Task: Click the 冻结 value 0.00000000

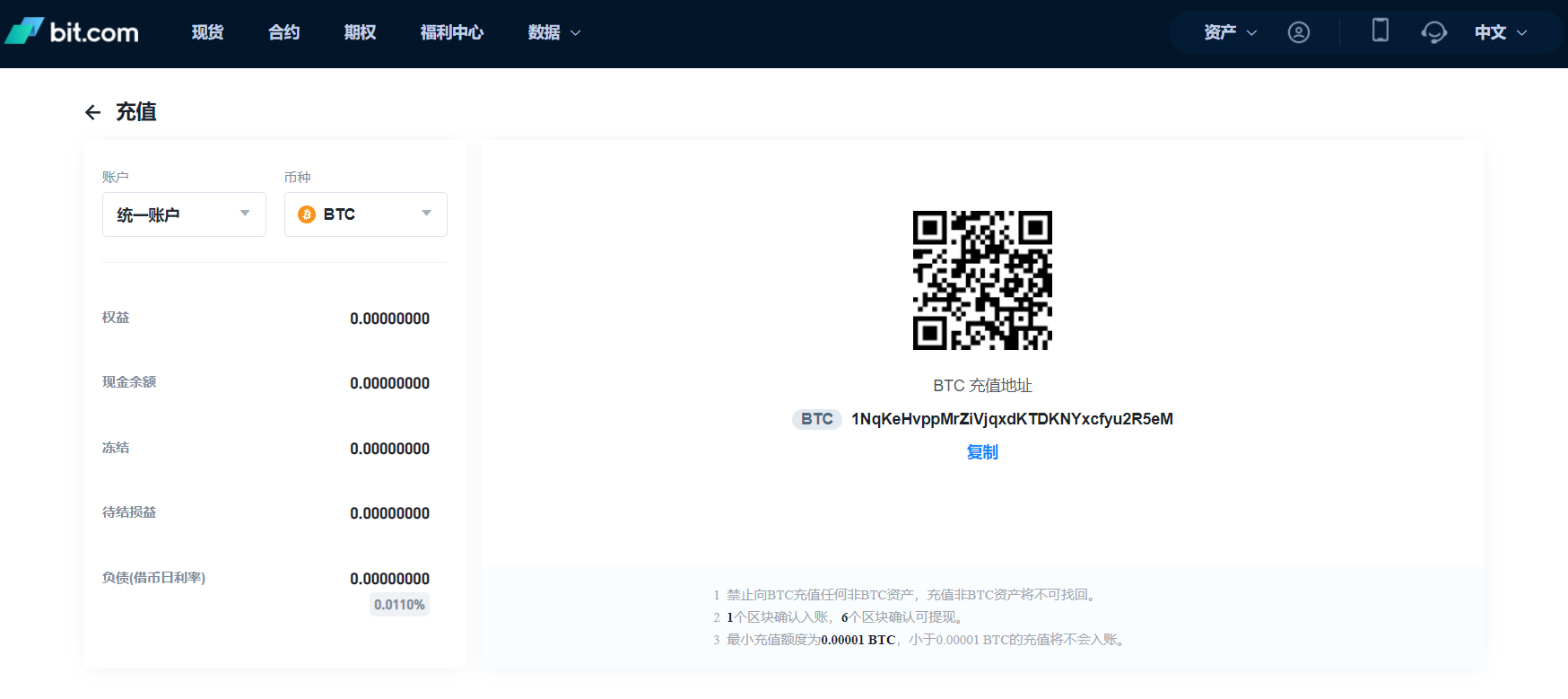Action: coord(389,449)
